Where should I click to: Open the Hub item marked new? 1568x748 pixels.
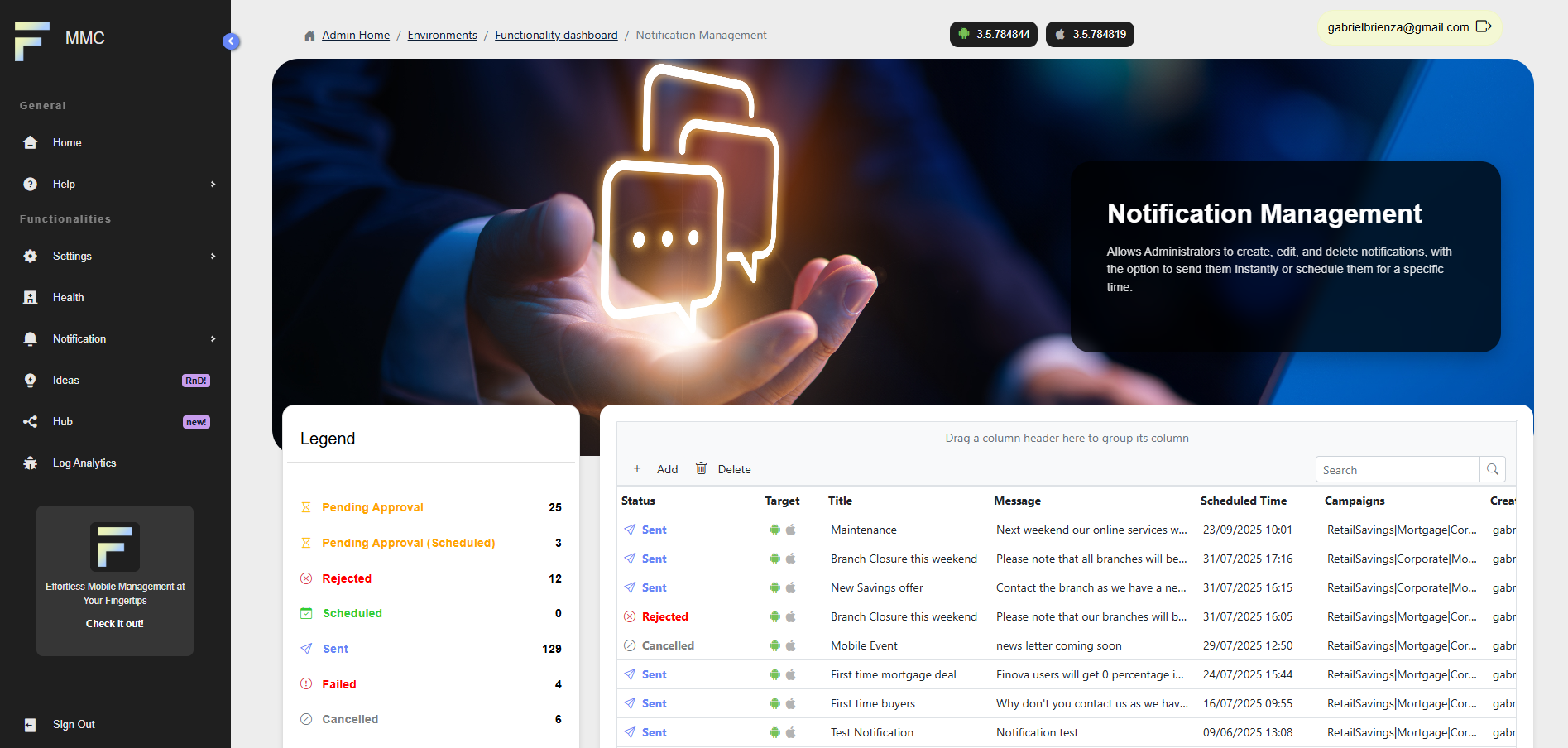pos(63,421)
